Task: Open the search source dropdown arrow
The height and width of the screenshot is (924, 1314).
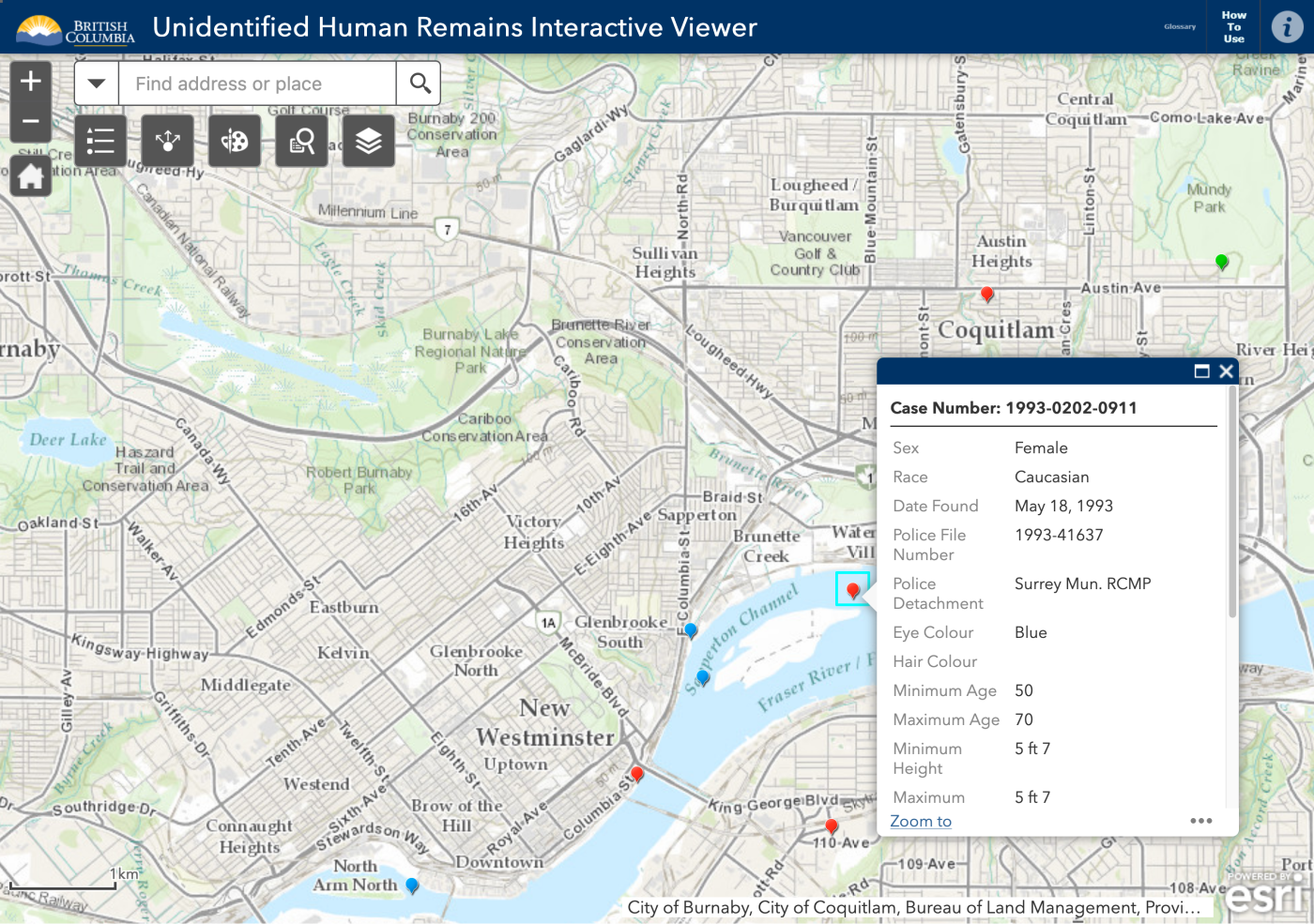Action: coord(96,83)
